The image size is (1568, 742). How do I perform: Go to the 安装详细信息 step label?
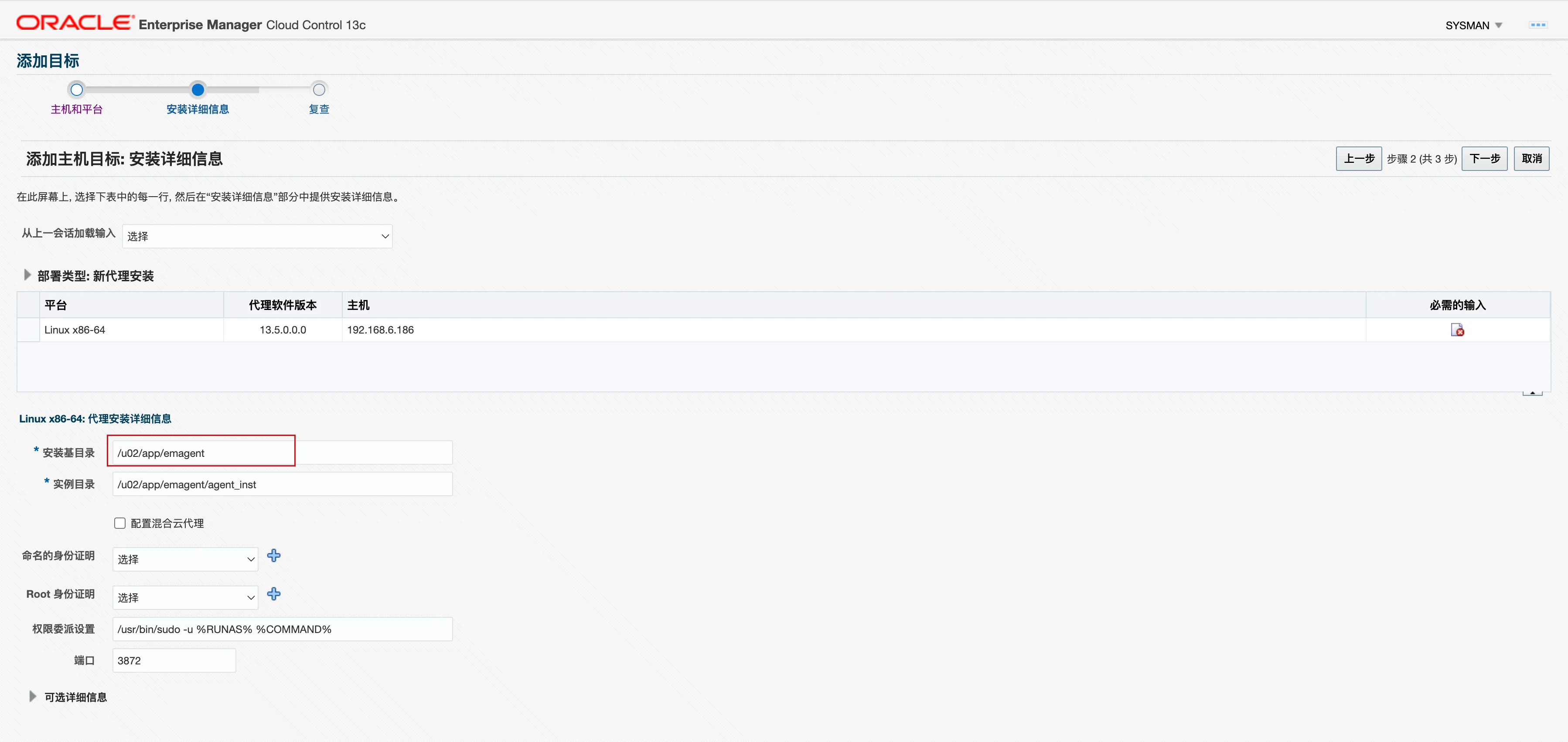(x=197, y=109)
